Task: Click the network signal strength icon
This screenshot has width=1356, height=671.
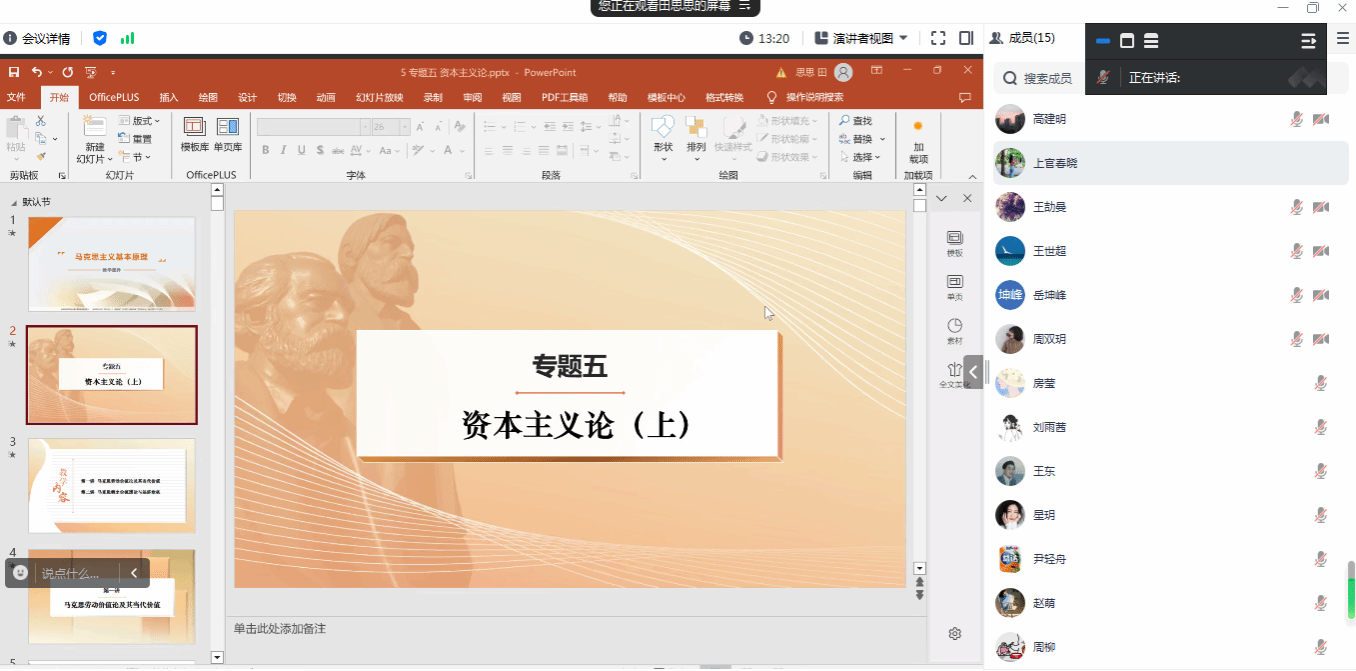Action: [127, 38]
